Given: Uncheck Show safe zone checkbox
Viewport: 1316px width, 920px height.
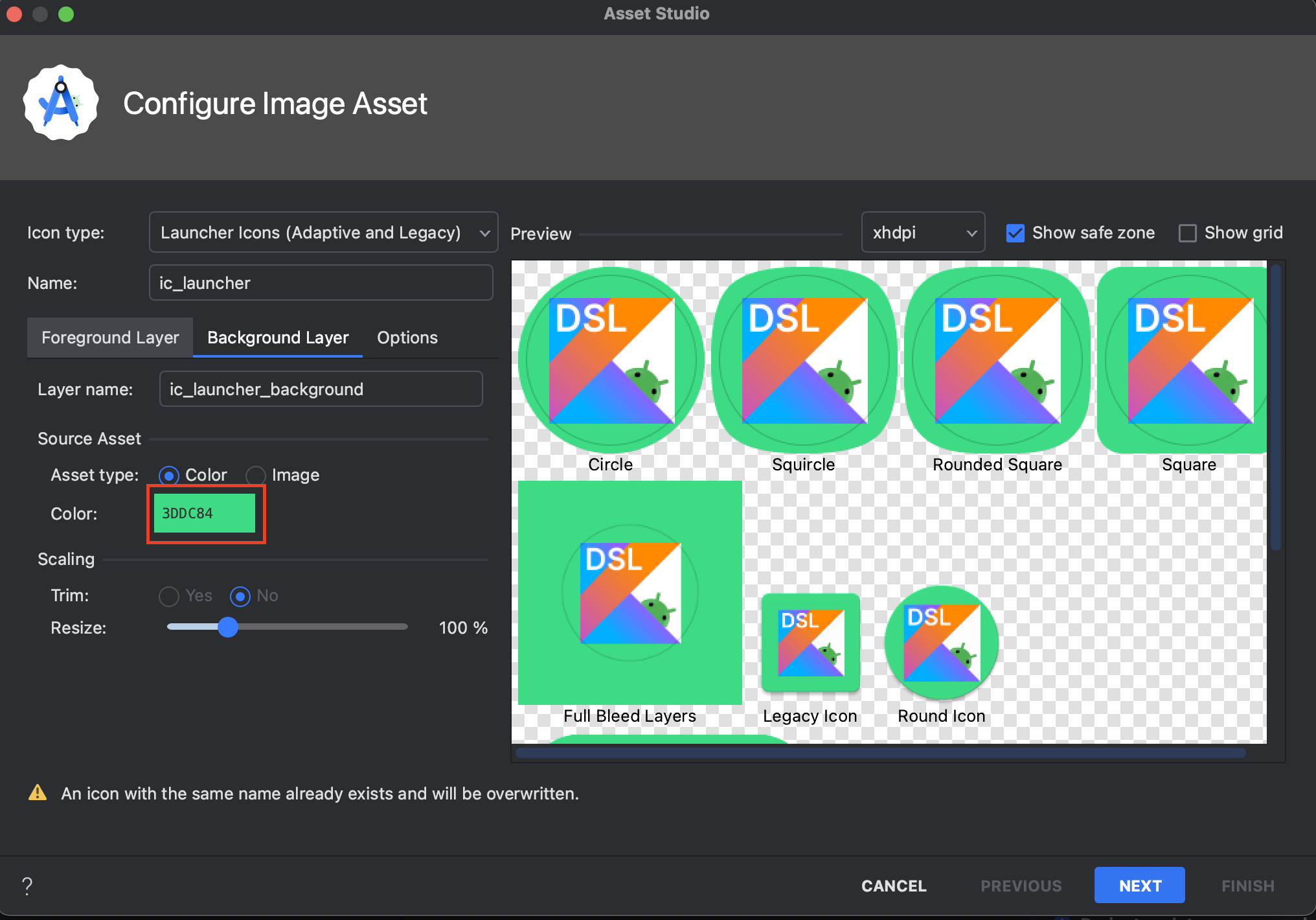Looking at the screenshot, I should click(1015, 233).
